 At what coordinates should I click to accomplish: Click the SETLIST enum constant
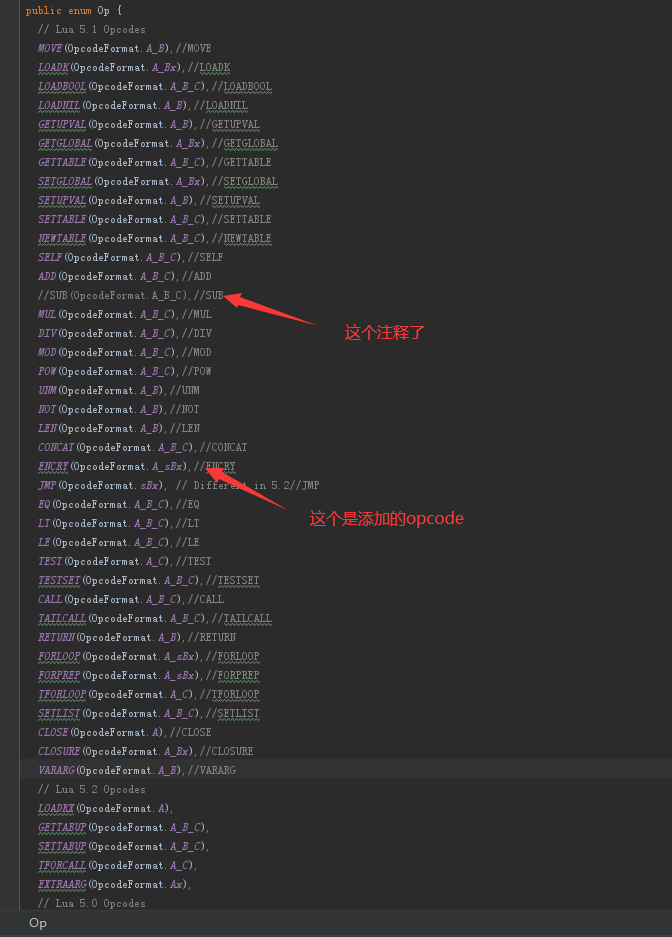(x=59, y=714)
